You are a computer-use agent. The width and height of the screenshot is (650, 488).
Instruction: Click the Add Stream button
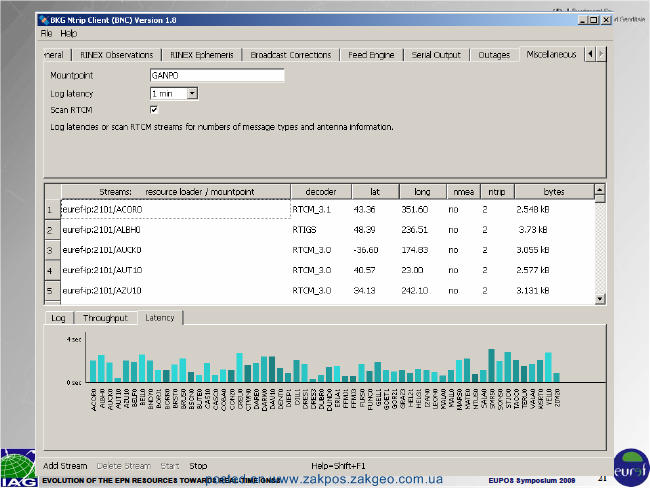click(65, 466)
